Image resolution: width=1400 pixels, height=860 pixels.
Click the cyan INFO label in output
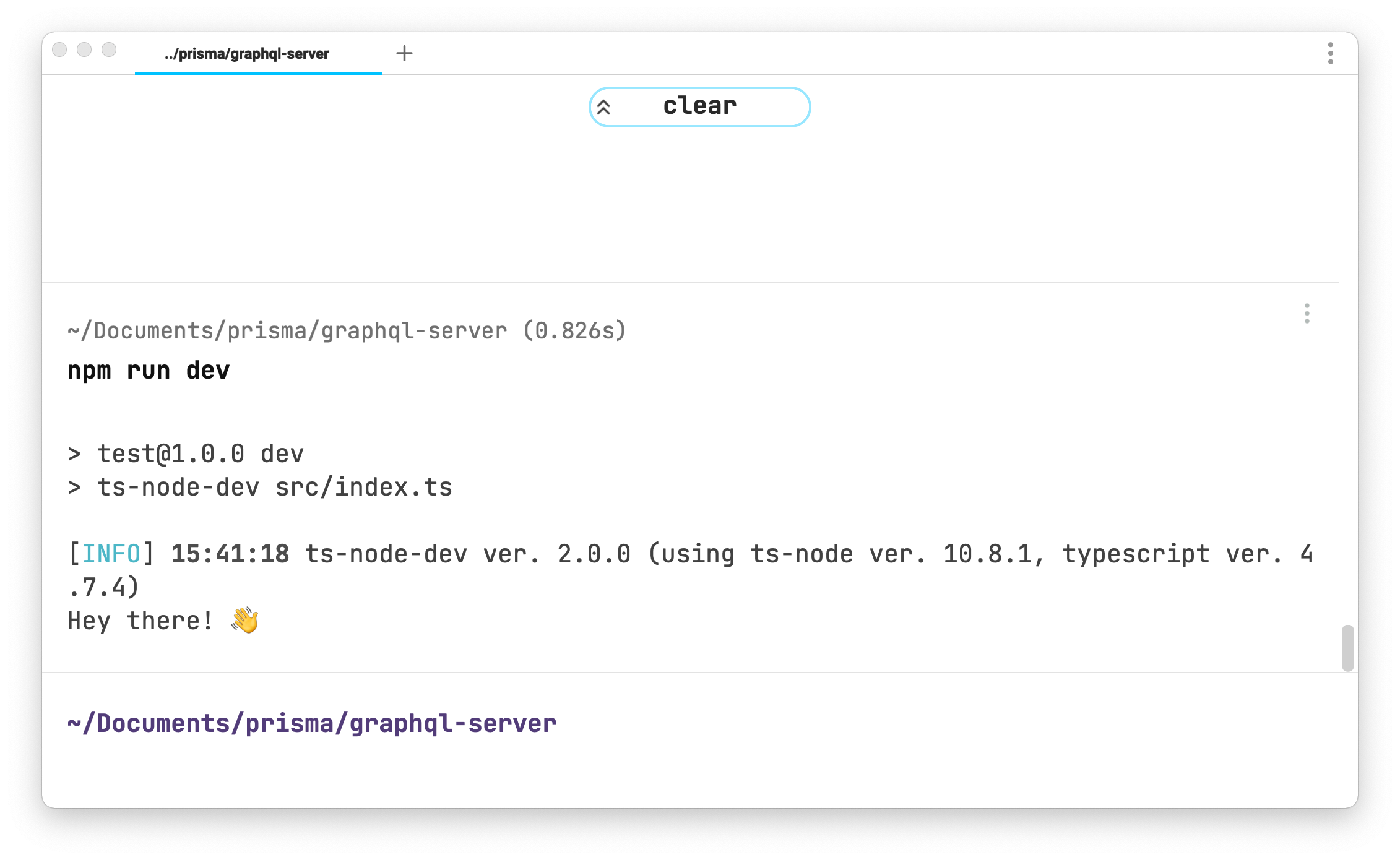[x=111, y=554]
